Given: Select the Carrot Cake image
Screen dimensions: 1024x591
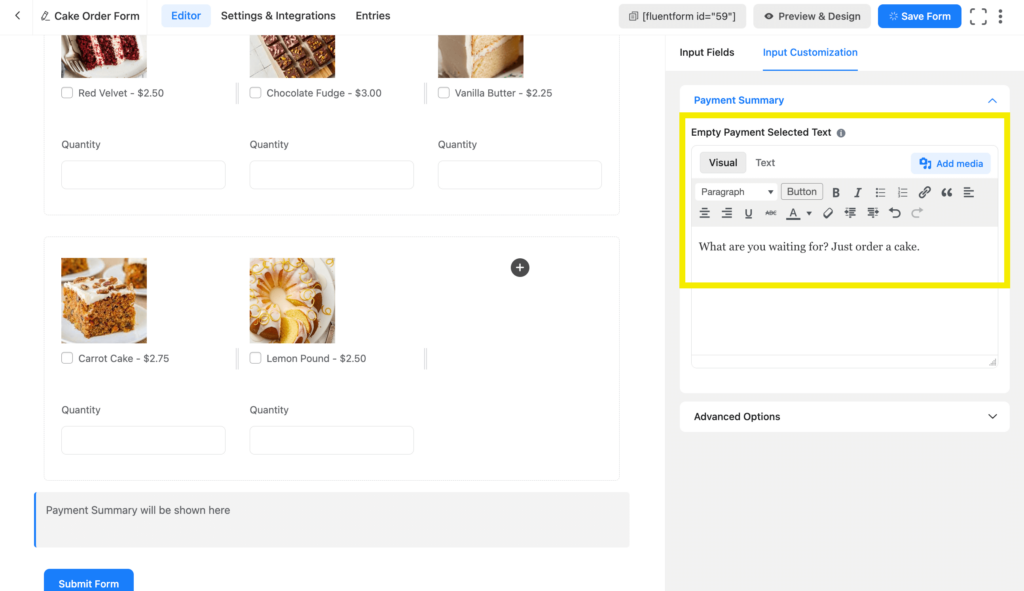Looking at the screenshot, I should point(104,300).
